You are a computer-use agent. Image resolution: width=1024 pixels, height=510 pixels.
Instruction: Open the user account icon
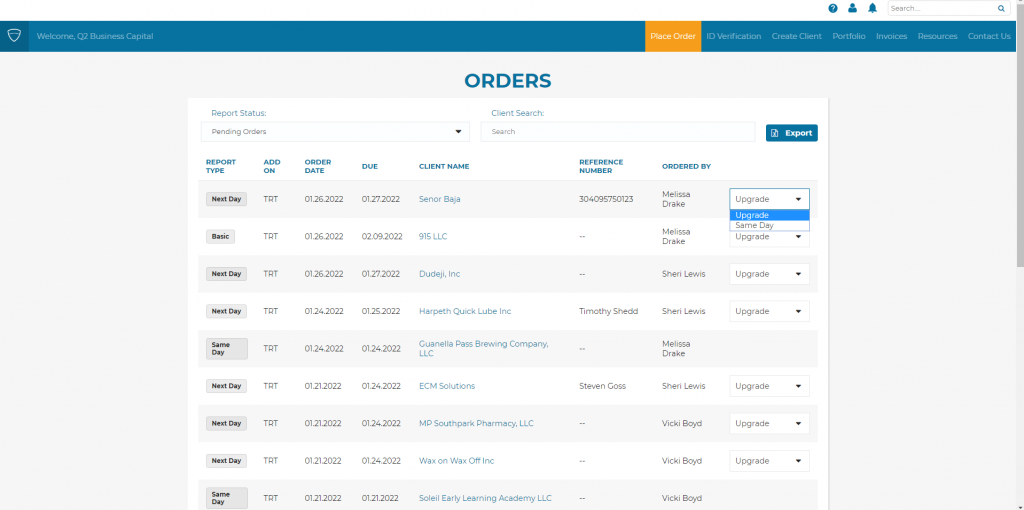point(852,8)
